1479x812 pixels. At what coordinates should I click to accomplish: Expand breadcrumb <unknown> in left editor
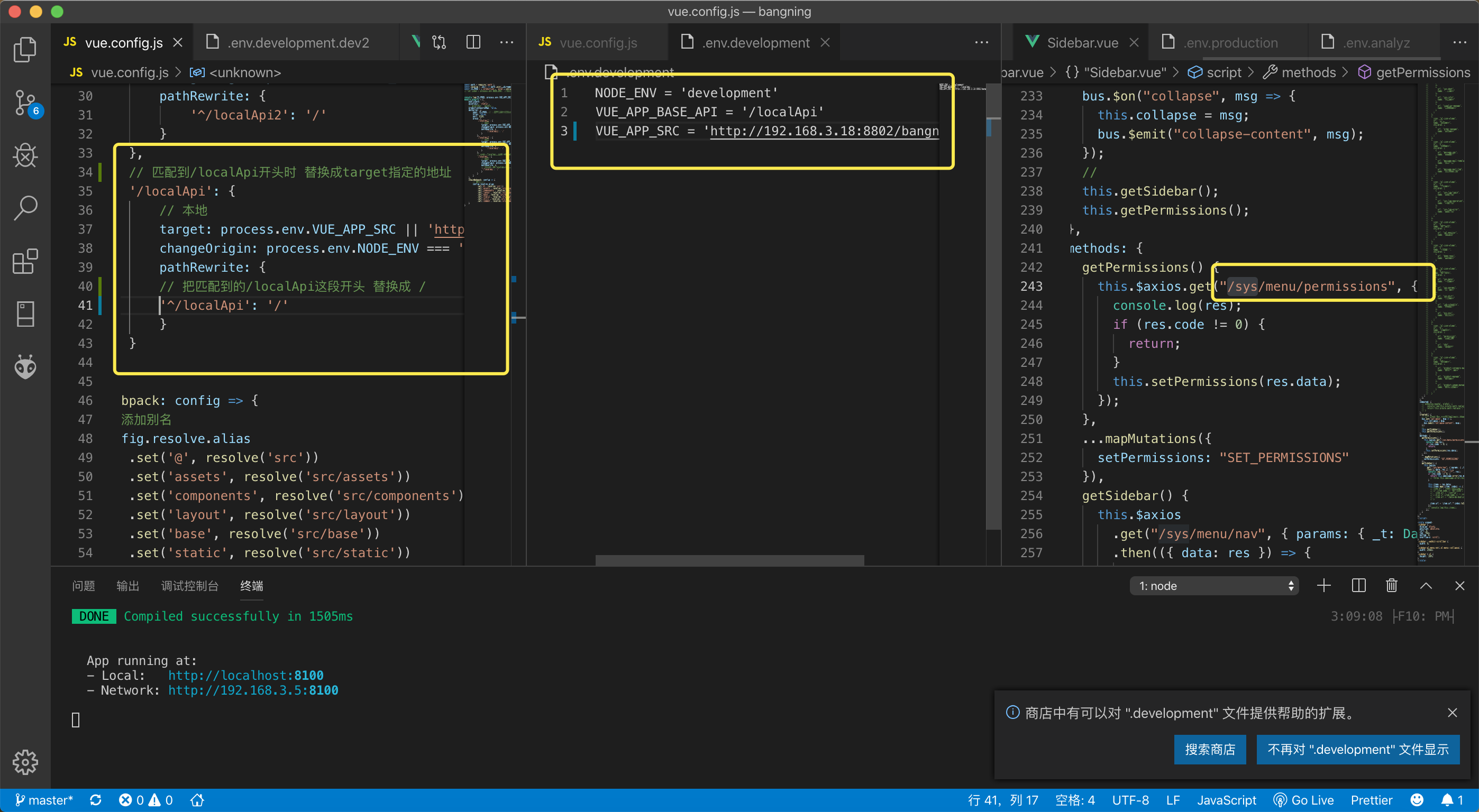[235, 72]
